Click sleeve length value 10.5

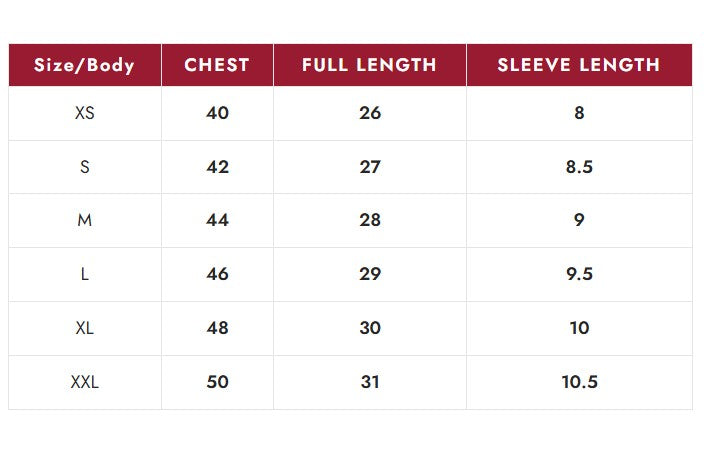click(579, 382)
